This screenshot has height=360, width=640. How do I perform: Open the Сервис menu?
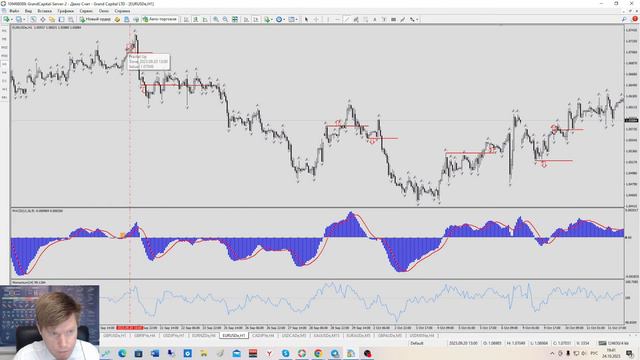click(86, 11)
